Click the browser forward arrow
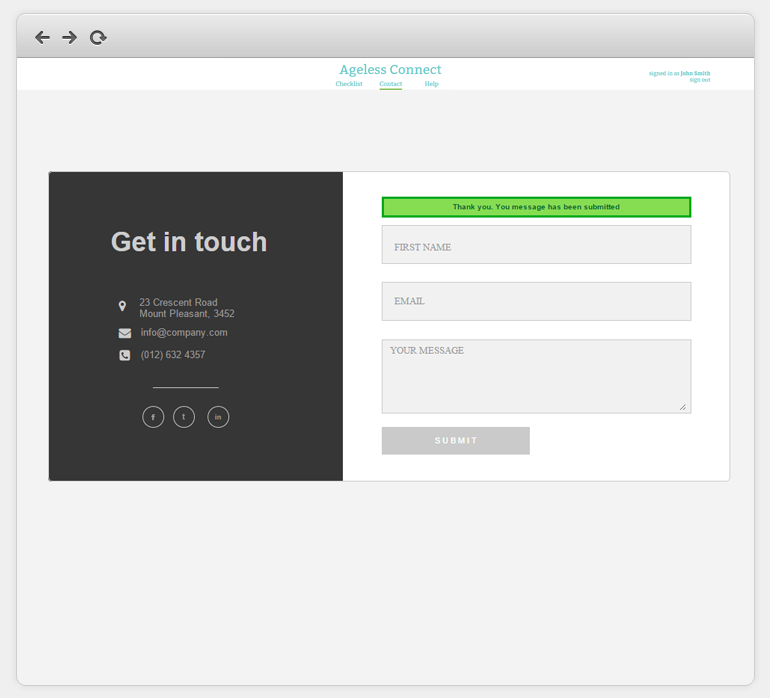The height and width of the screenshot is (698, 770). (x=69, y=38)
